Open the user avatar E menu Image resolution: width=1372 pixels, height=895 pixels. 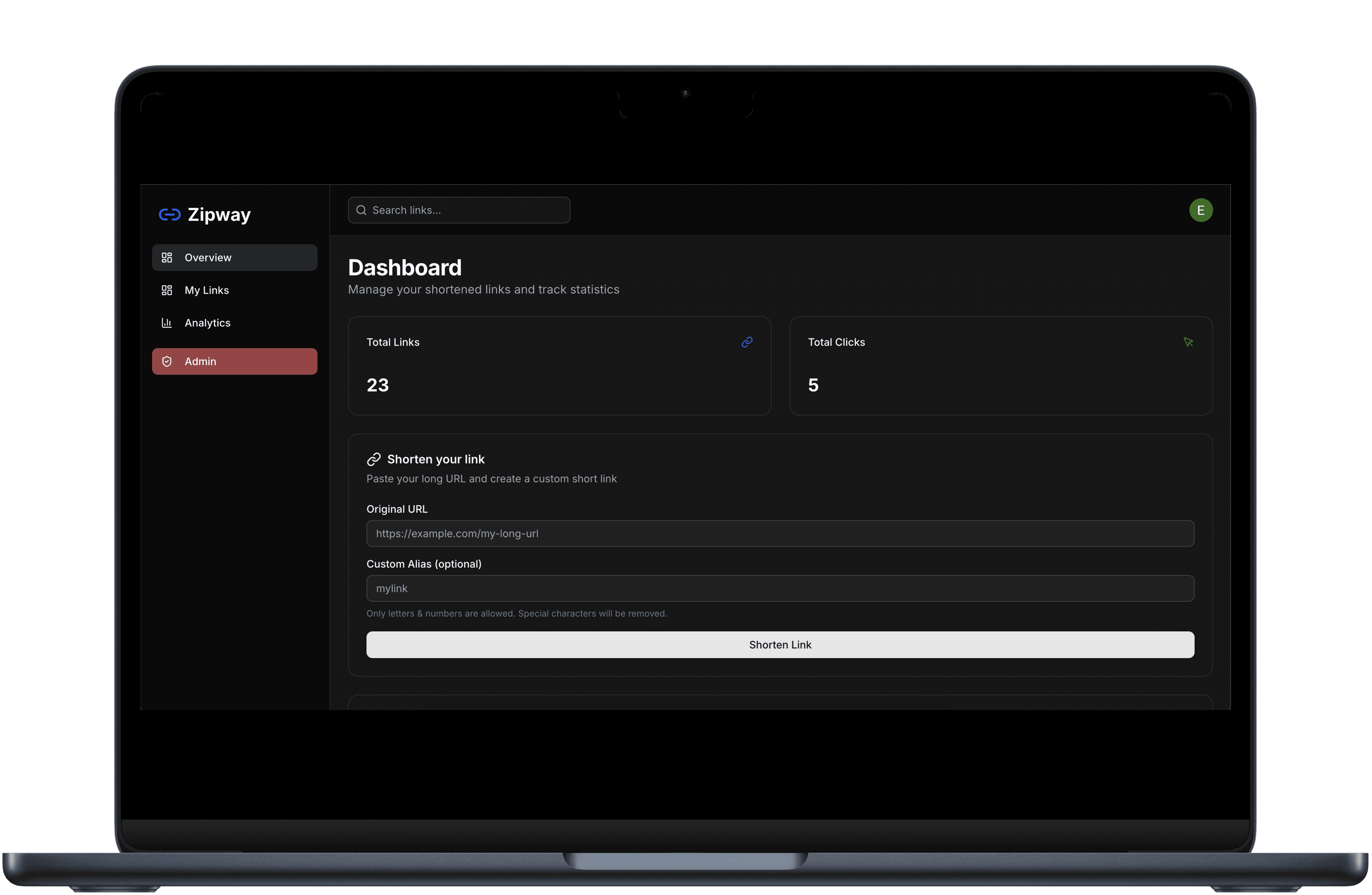pos(1201,211)
